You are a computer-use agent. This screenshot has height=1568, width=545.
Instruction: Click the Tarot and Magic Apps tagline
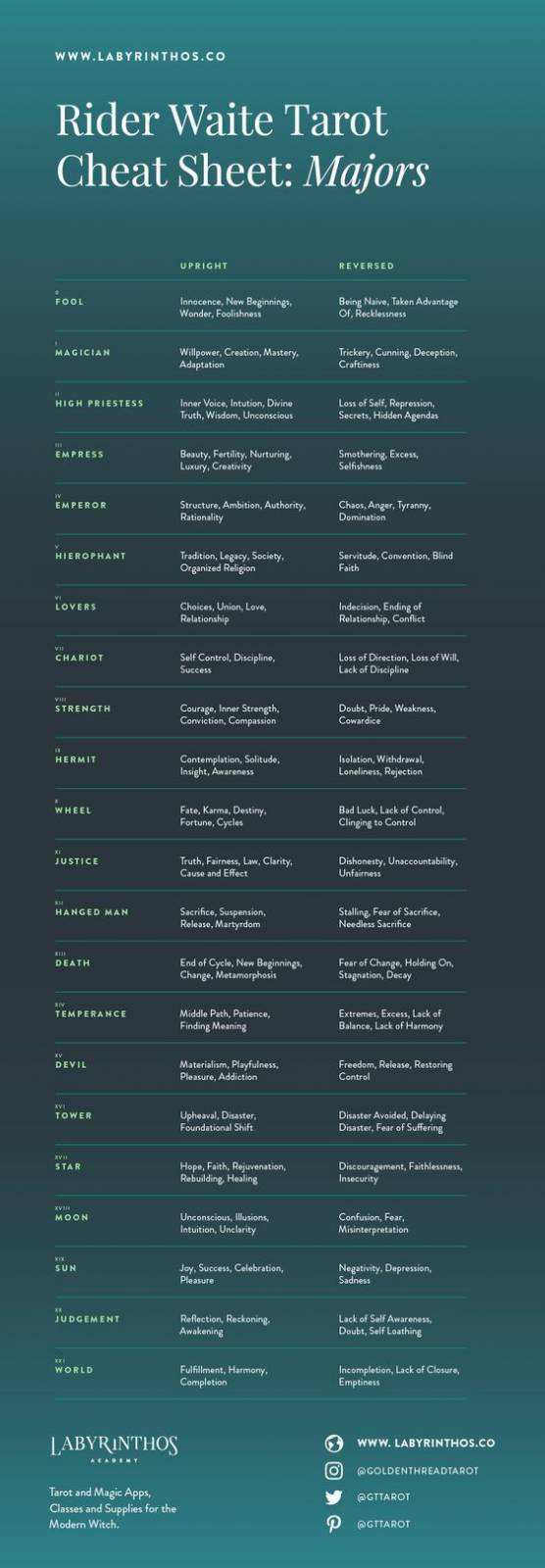coord(113,1508)
